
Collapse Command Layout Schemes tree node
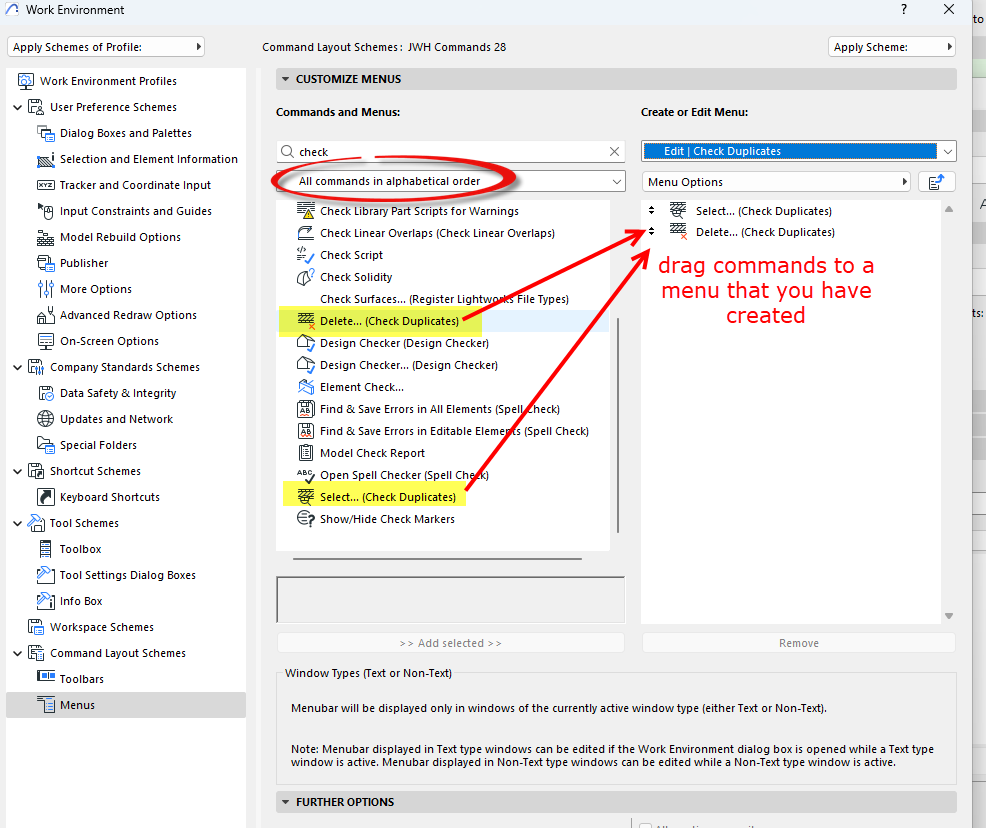point(18,653)
